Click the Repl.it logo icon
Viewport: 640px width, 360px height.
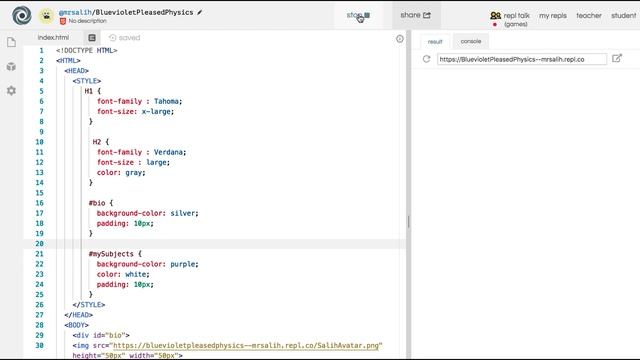22,15
